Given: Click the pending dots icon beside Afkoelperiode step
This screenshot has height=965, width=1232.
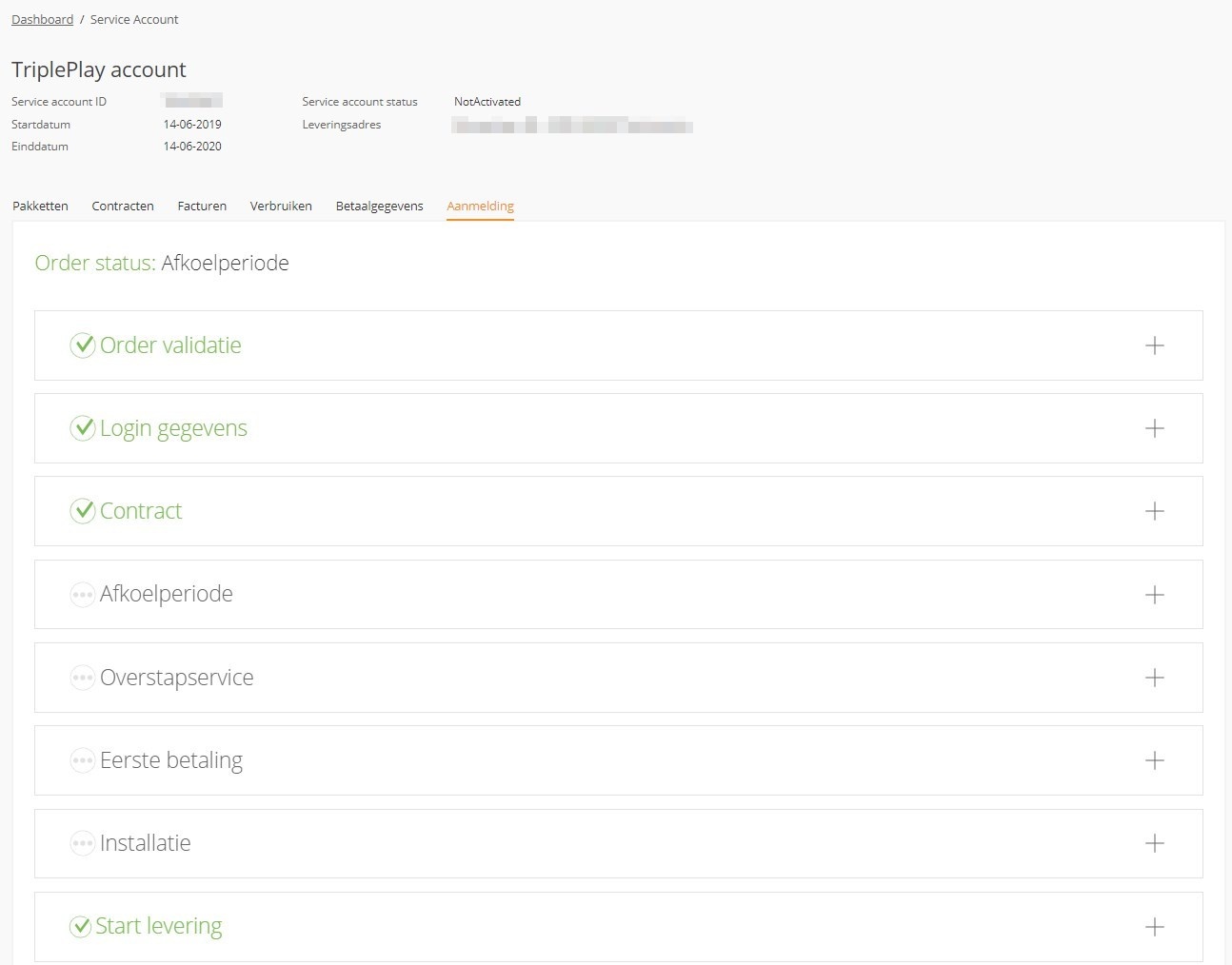Looking at the screenshot, I should 83,595.
